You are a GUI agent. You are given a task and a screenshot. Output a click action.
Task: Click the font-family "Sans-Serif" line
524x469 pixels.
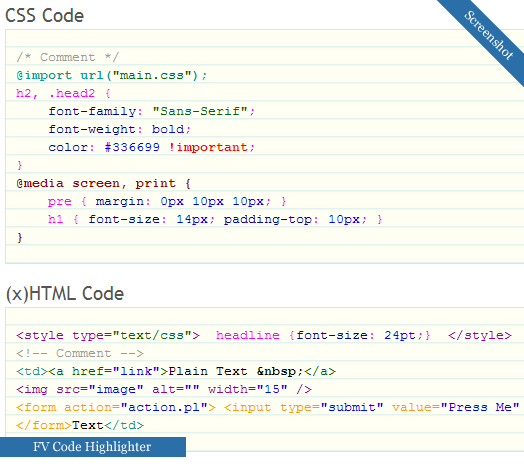(x=152, y=111)
